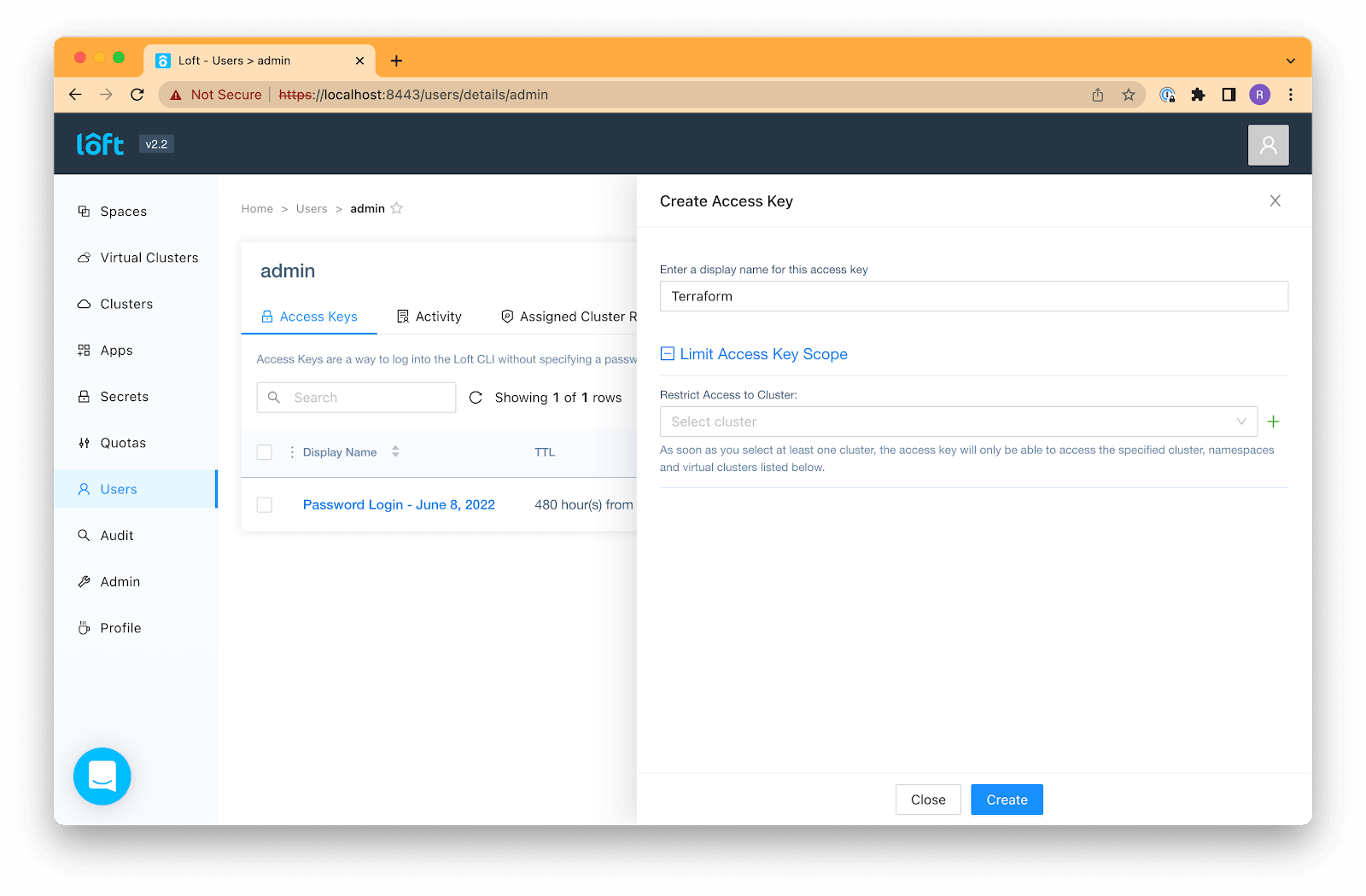Click the Search access keys field
The width and height of the screenshot is (1366, 896).
click(356, 398)
